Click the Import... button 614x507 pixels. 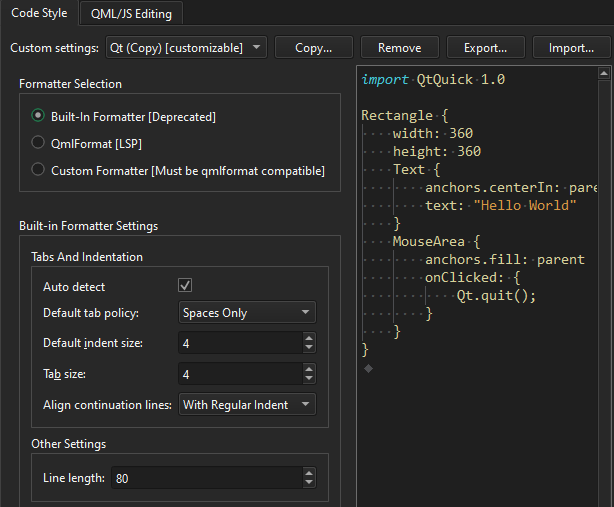[571, 48]
